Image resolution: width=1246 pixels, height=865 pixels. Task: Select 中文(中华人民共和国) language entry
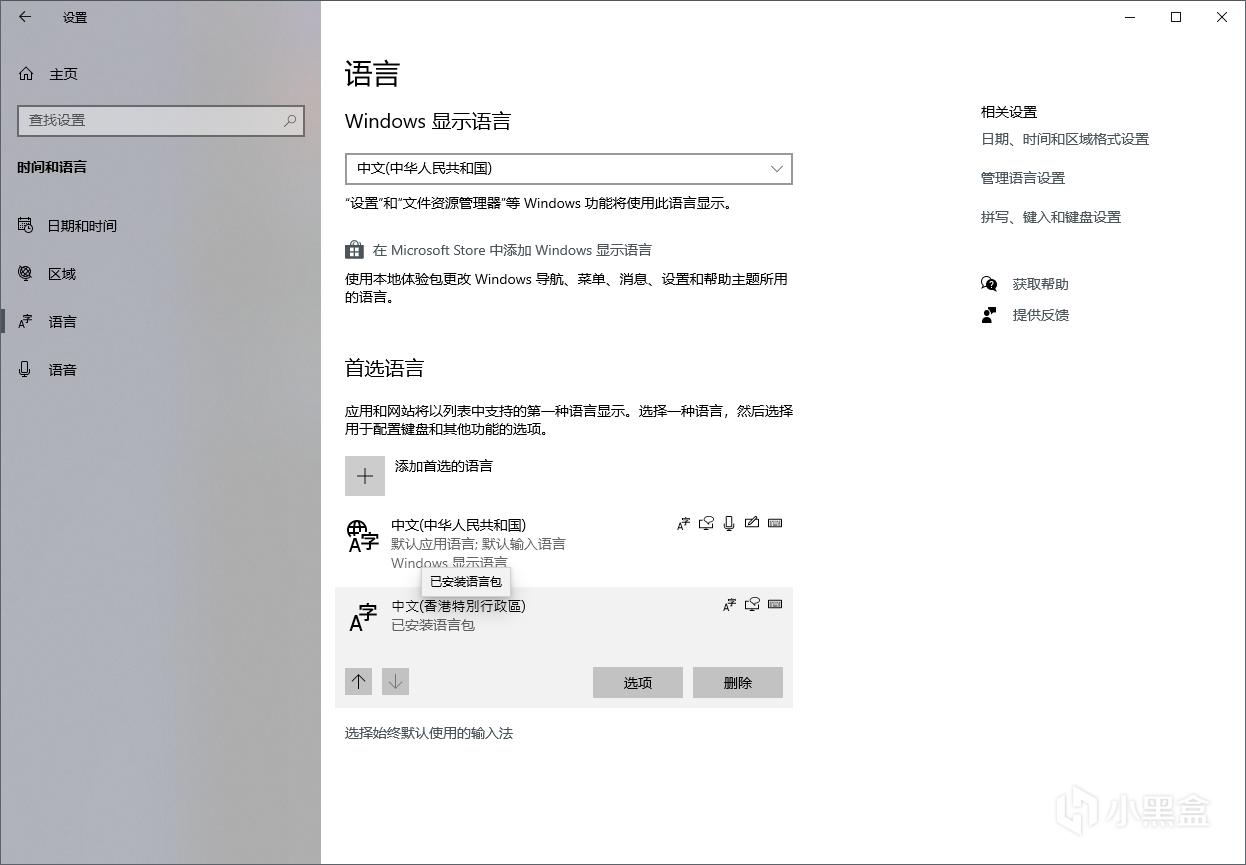click(564, 543)
